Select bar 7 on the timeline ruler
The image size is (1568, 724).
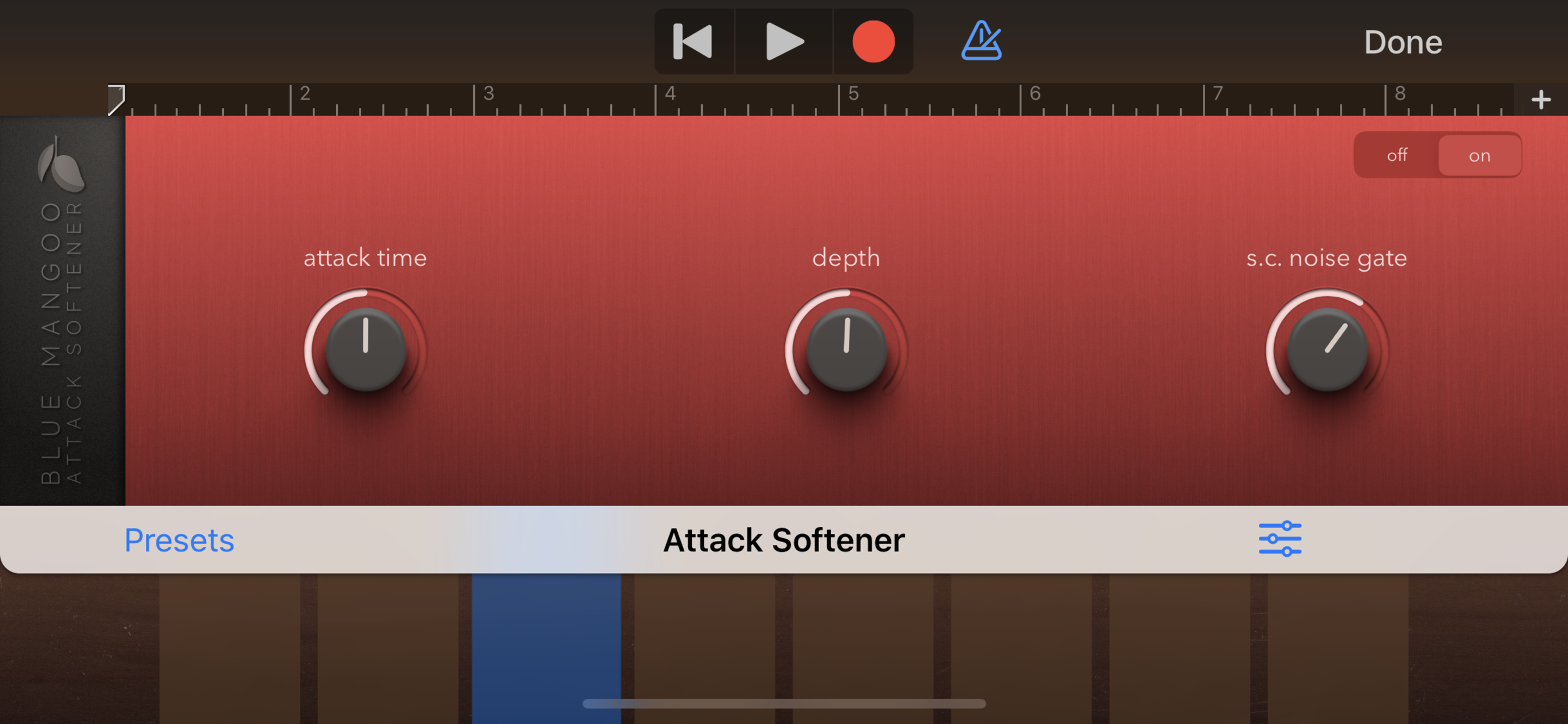coord(1217,94)
